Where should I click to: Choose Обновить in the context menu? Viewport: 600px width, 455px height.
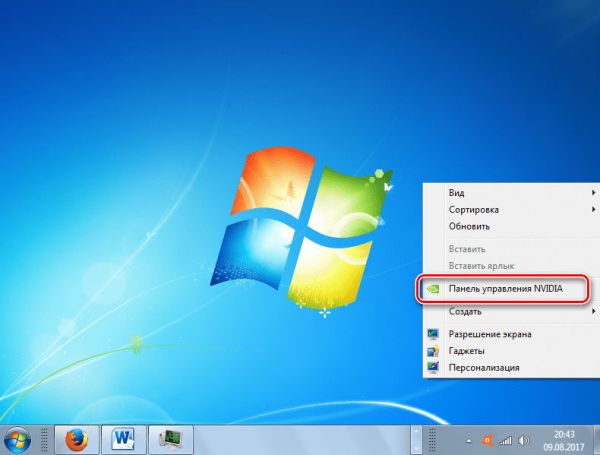point(511,226)
